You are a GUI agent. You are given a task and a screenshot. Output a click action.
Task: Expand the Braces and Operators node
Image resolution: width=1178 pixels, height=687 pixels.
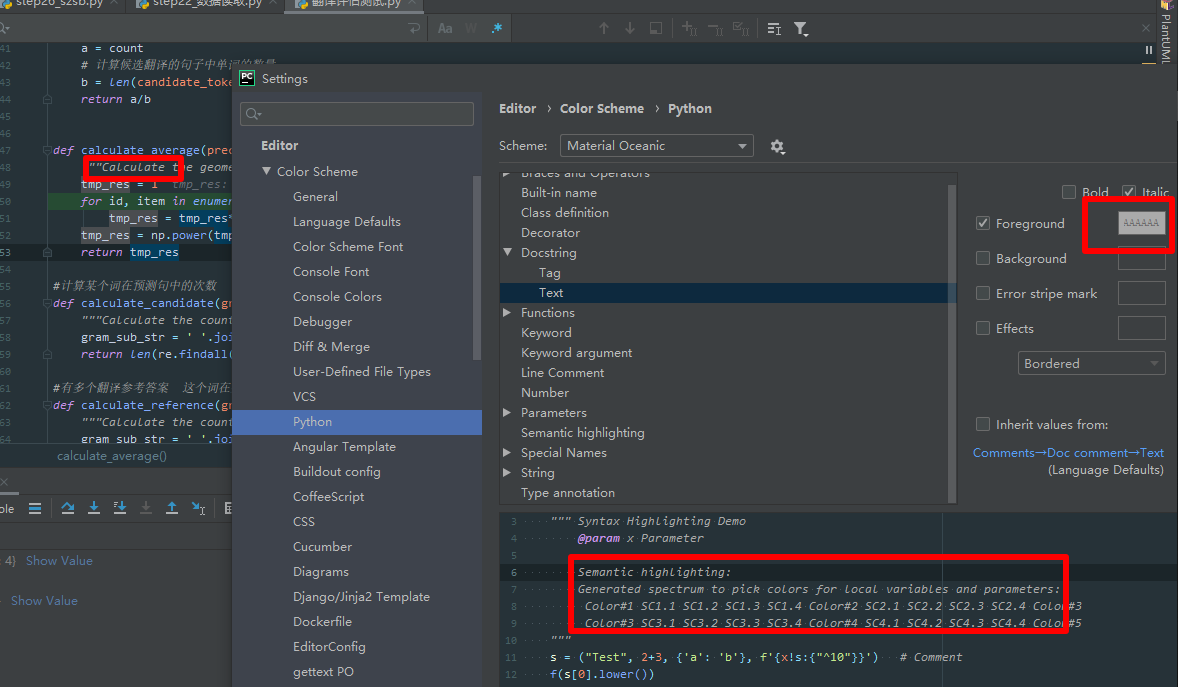[x=507, y=174]
